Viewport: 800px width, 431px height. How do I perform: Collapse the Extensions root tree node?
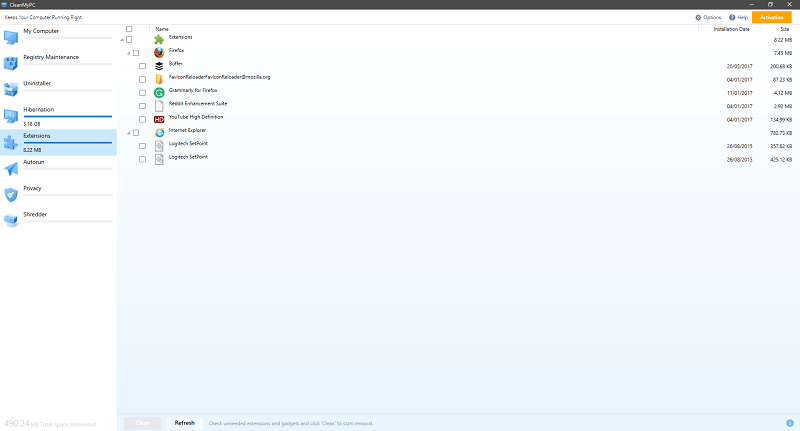click(x=122, y=40)
